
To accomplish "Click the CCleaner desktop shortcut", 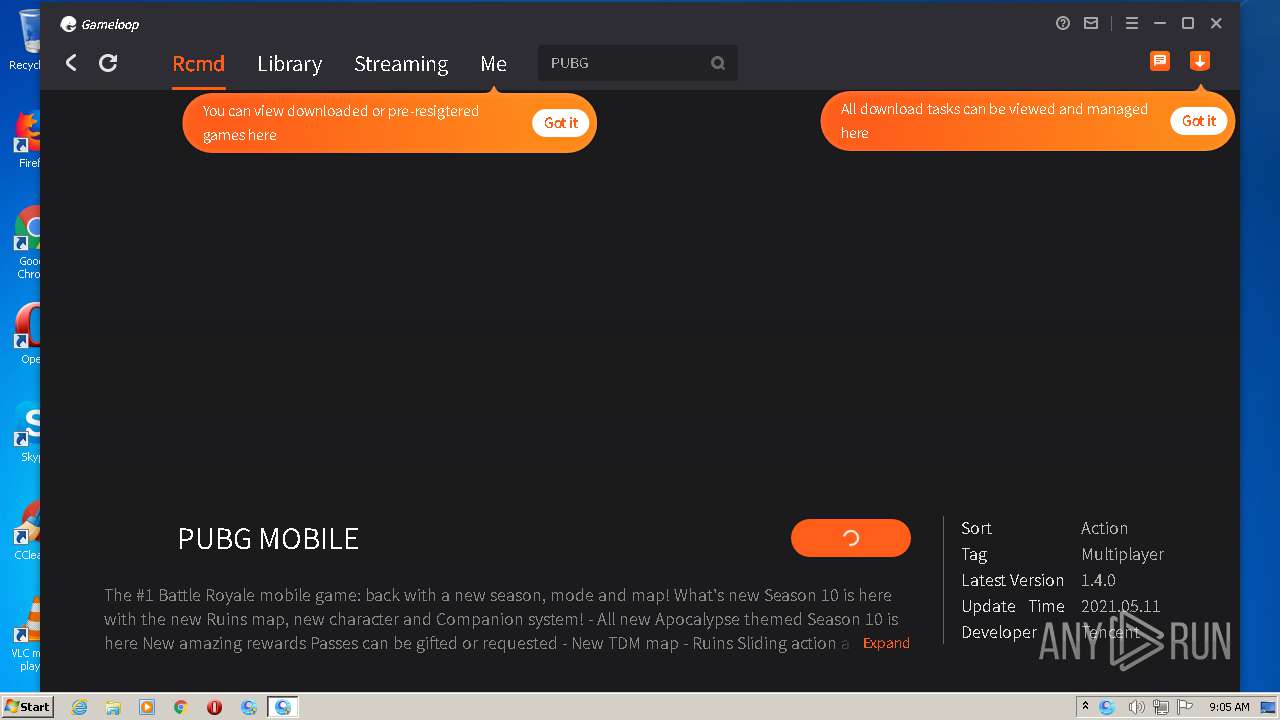I will pos(28,530).
